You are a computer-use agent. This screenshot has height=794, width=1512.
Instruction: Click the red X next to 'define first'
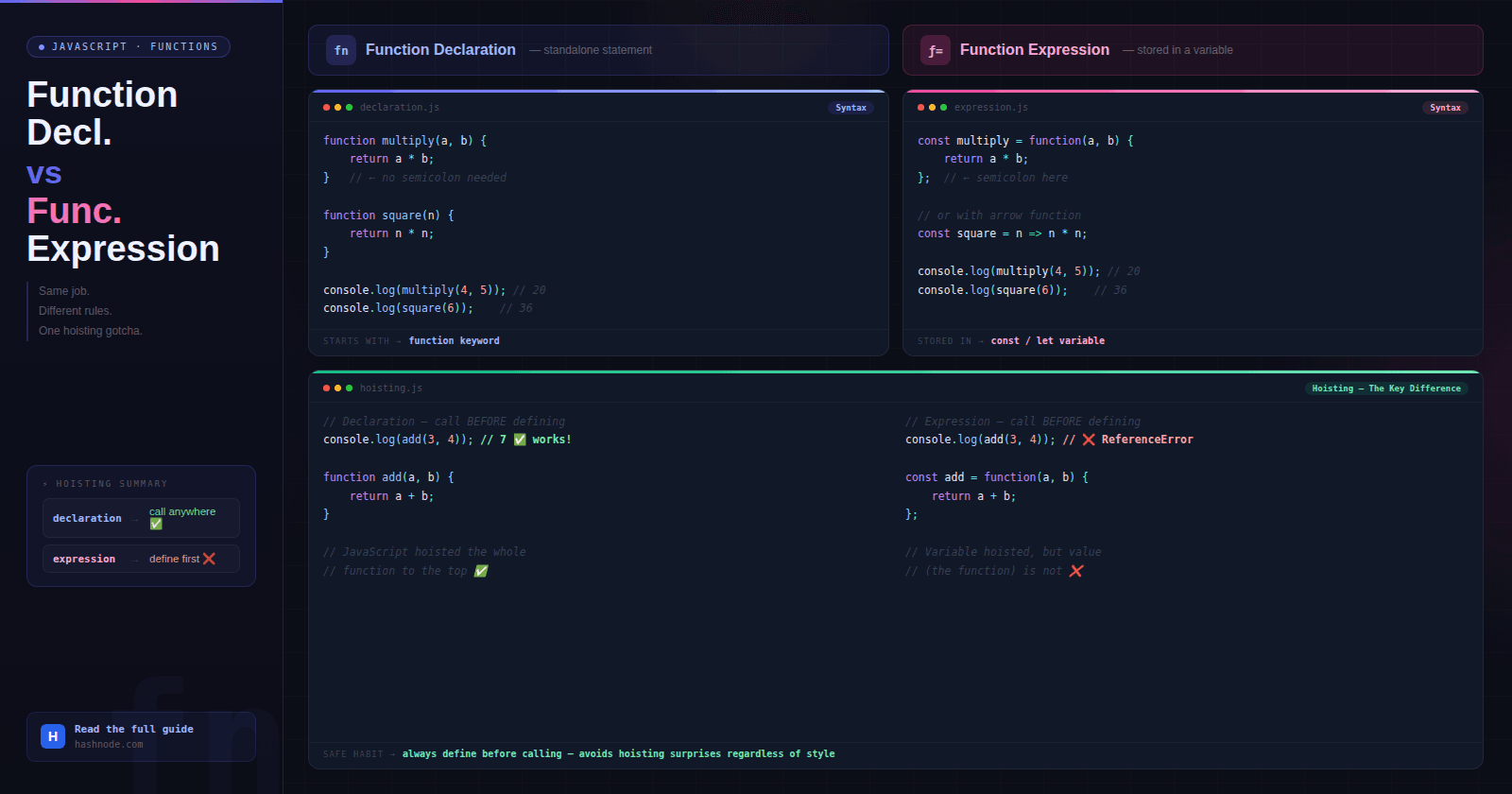(x=209, y=559)
